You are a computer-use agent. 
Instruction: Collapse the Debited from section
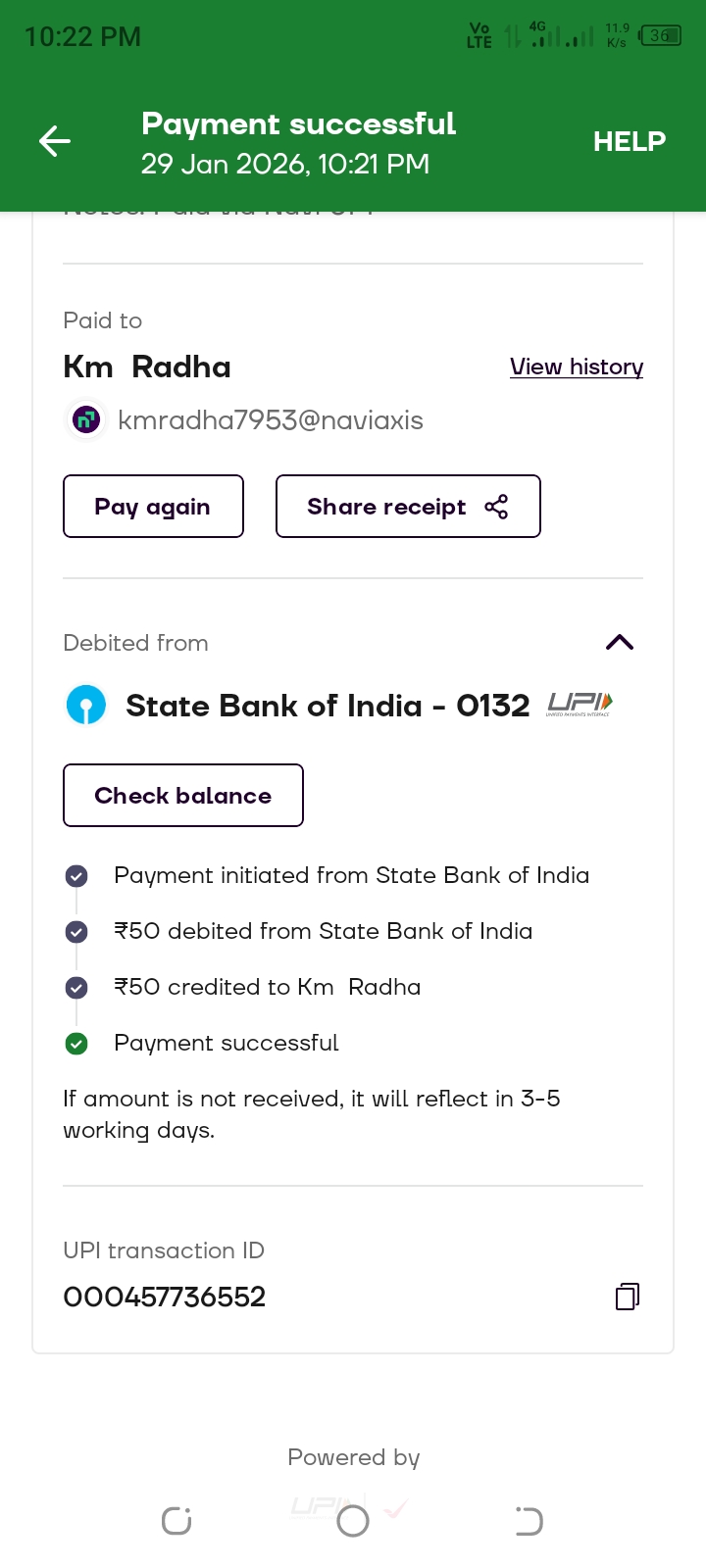(x=620, y=643)
